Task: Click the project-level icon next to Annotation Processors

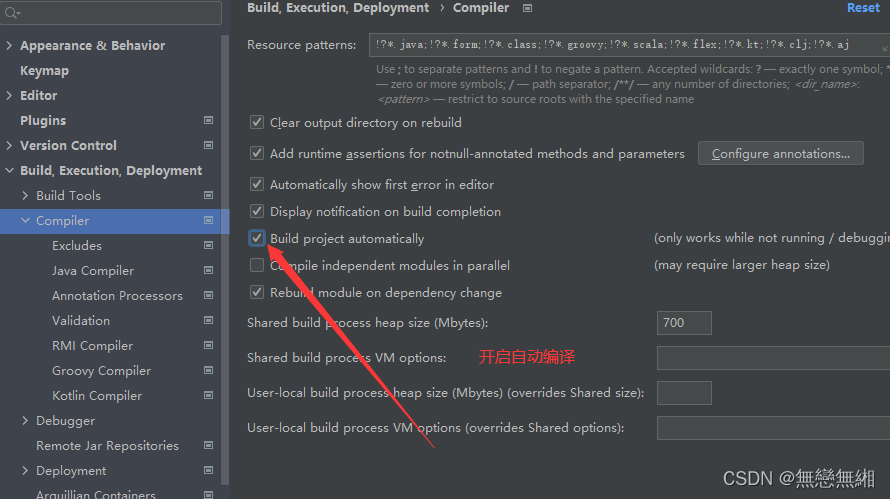Action: [208, 295]
